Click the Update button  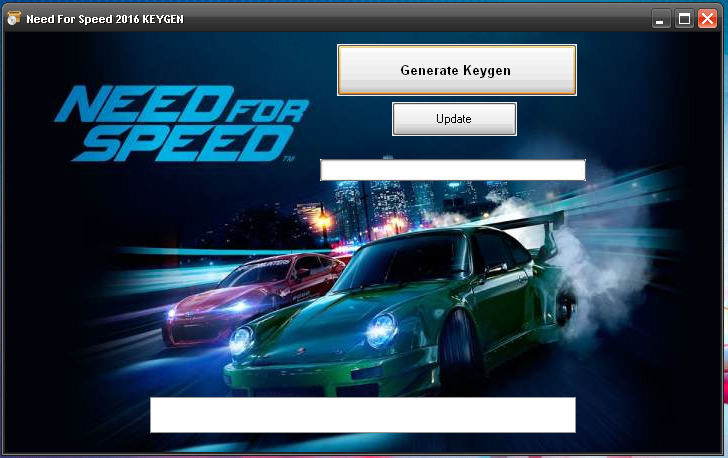(x=454, y=119)
